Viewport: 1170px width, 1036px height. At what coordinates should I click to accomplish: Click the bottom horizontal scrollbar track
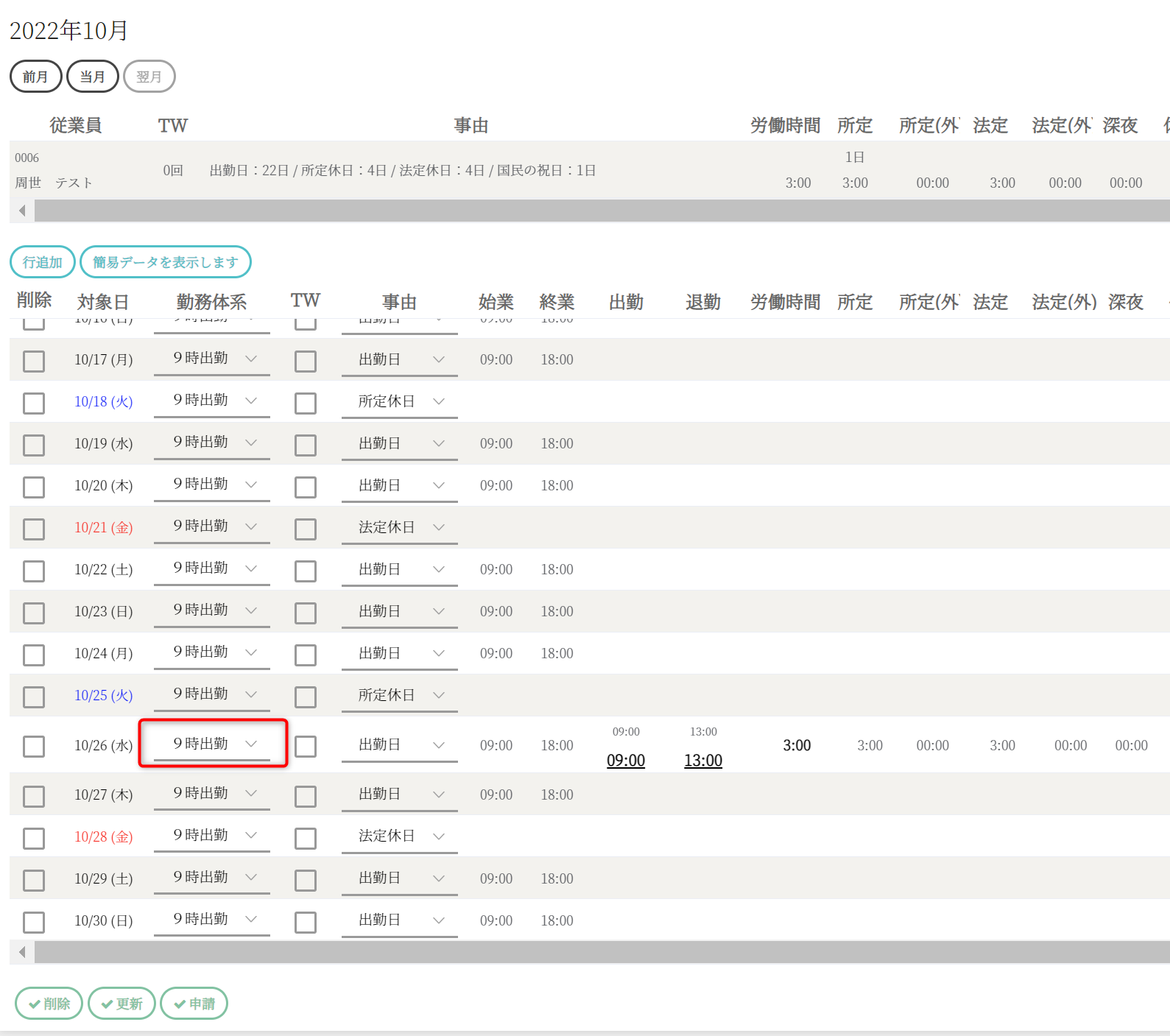click(589, 952)
